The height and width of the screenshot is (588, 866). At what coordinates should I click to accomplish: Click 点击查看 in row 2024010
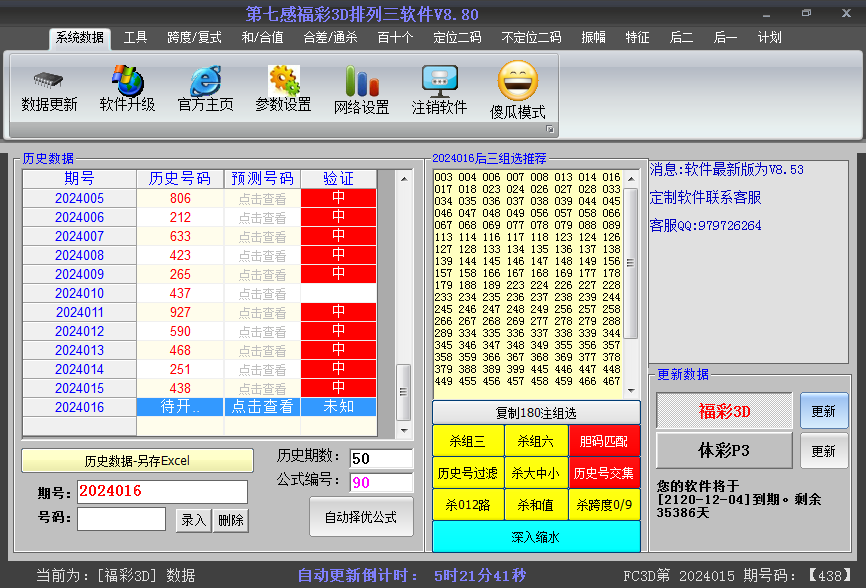pos(262,293)
